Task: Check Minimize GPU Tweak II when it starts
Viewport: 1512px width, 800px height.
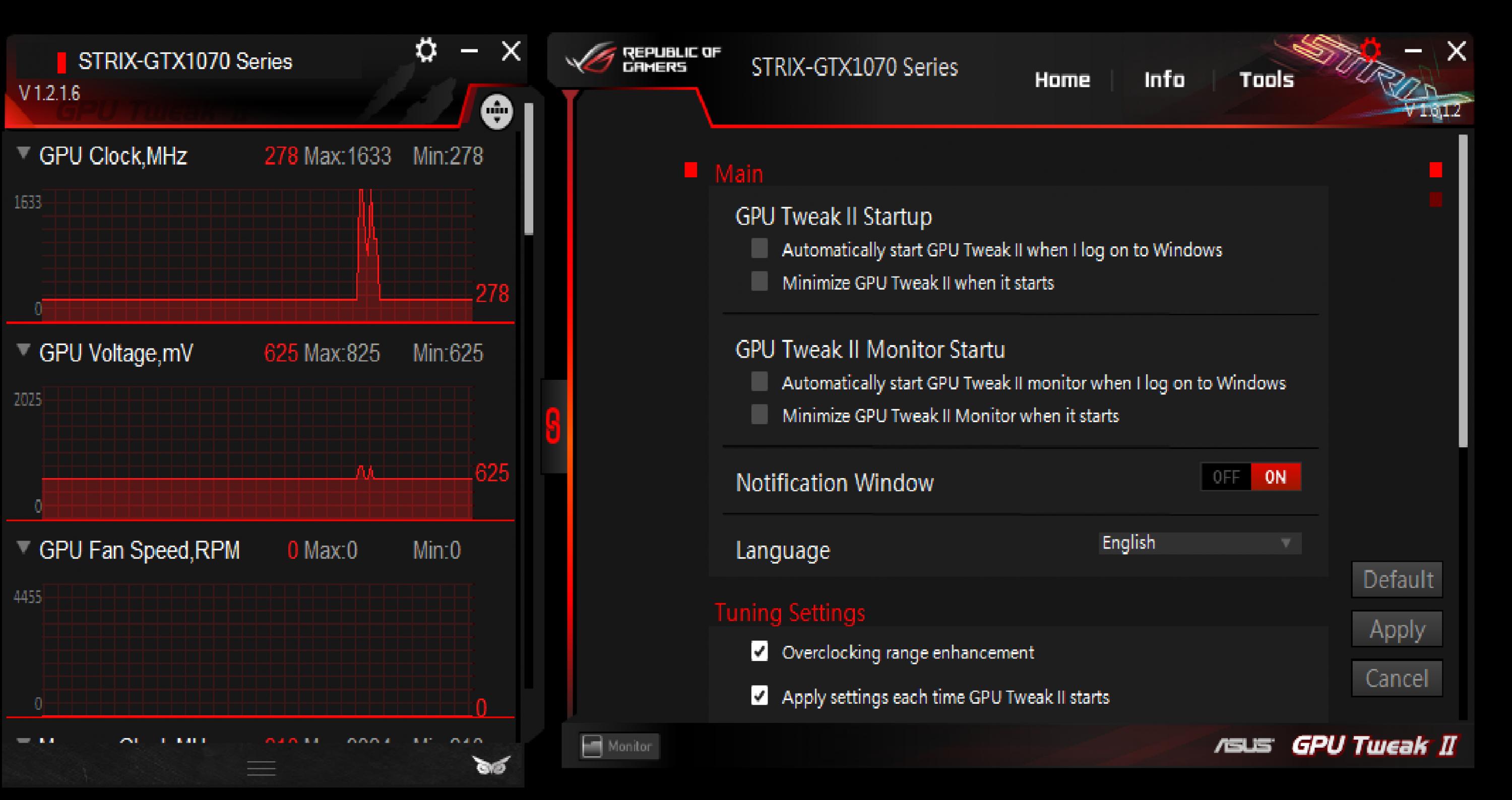Action: (760, 281)
